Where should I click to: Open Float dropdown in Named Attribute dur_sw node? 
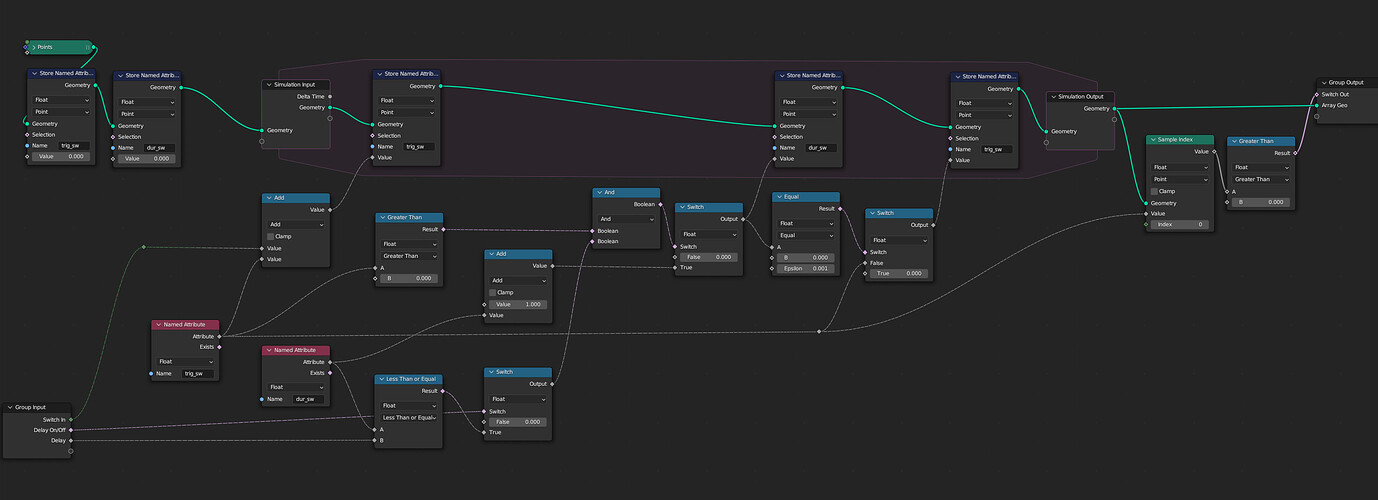tap(295, 387)
